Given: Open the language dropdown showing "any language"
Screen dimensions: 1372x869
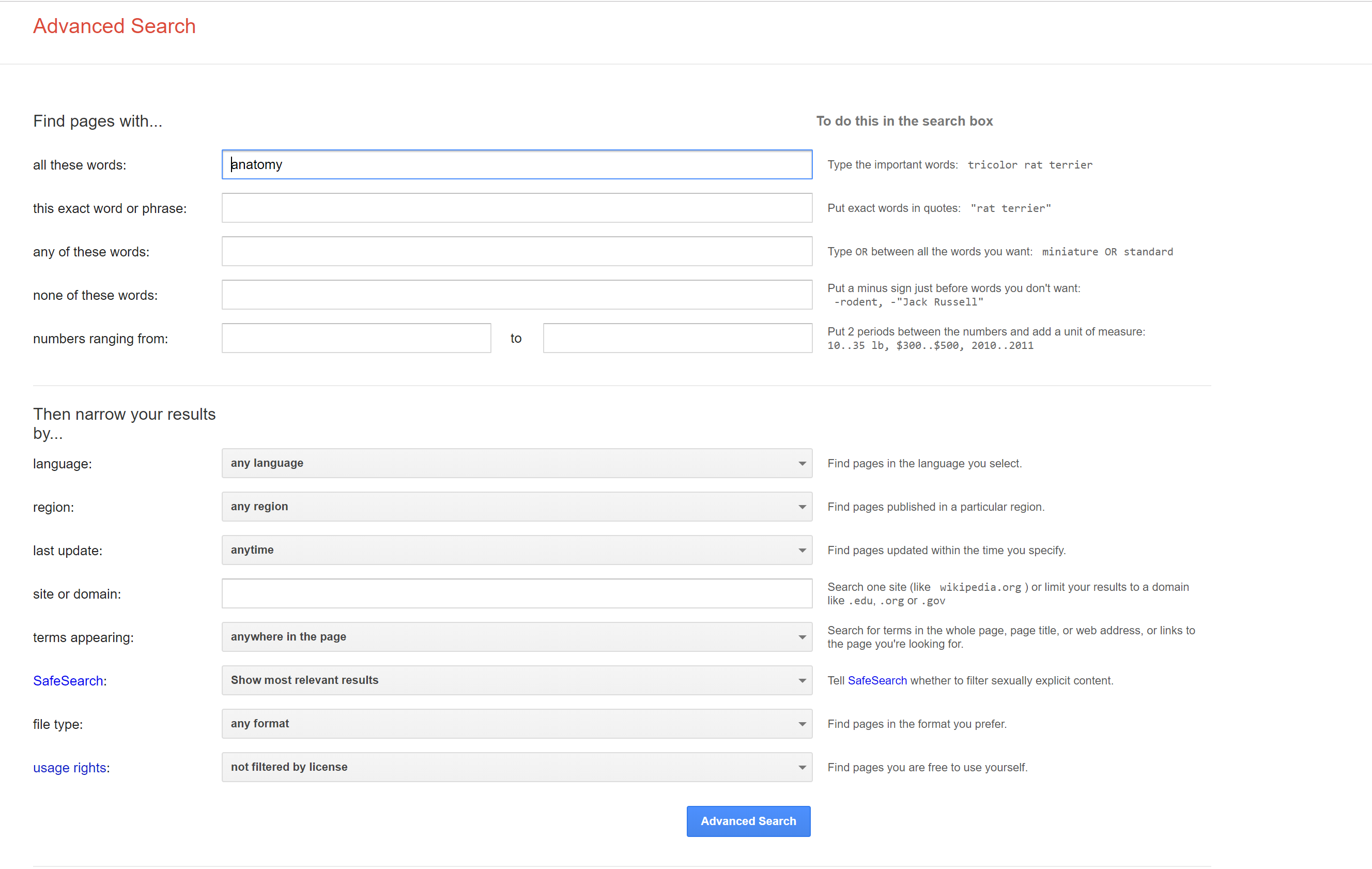Looking at the screenshot, I should (x=516, y=463).
